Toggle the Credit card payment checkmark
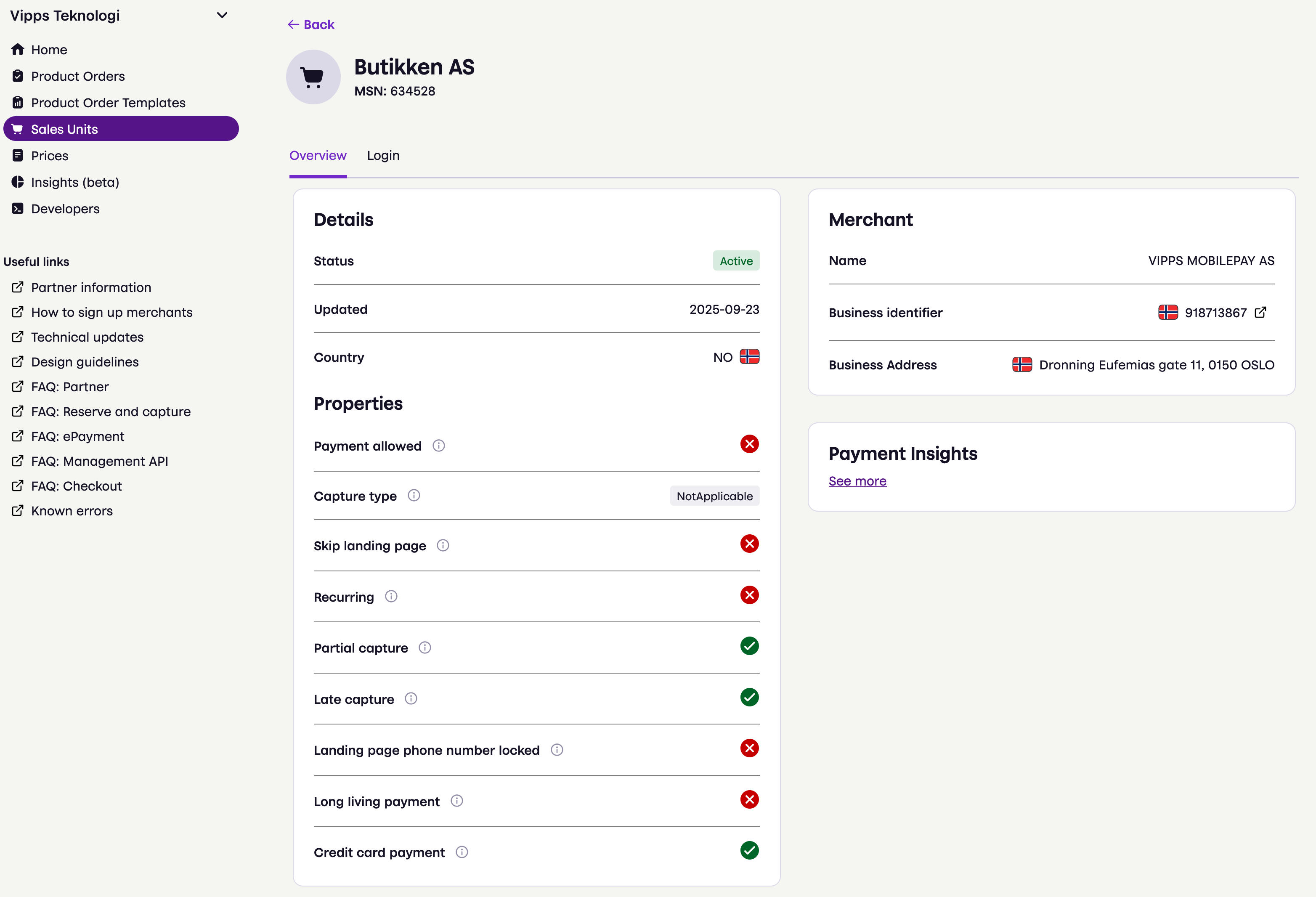 [750, 850]
